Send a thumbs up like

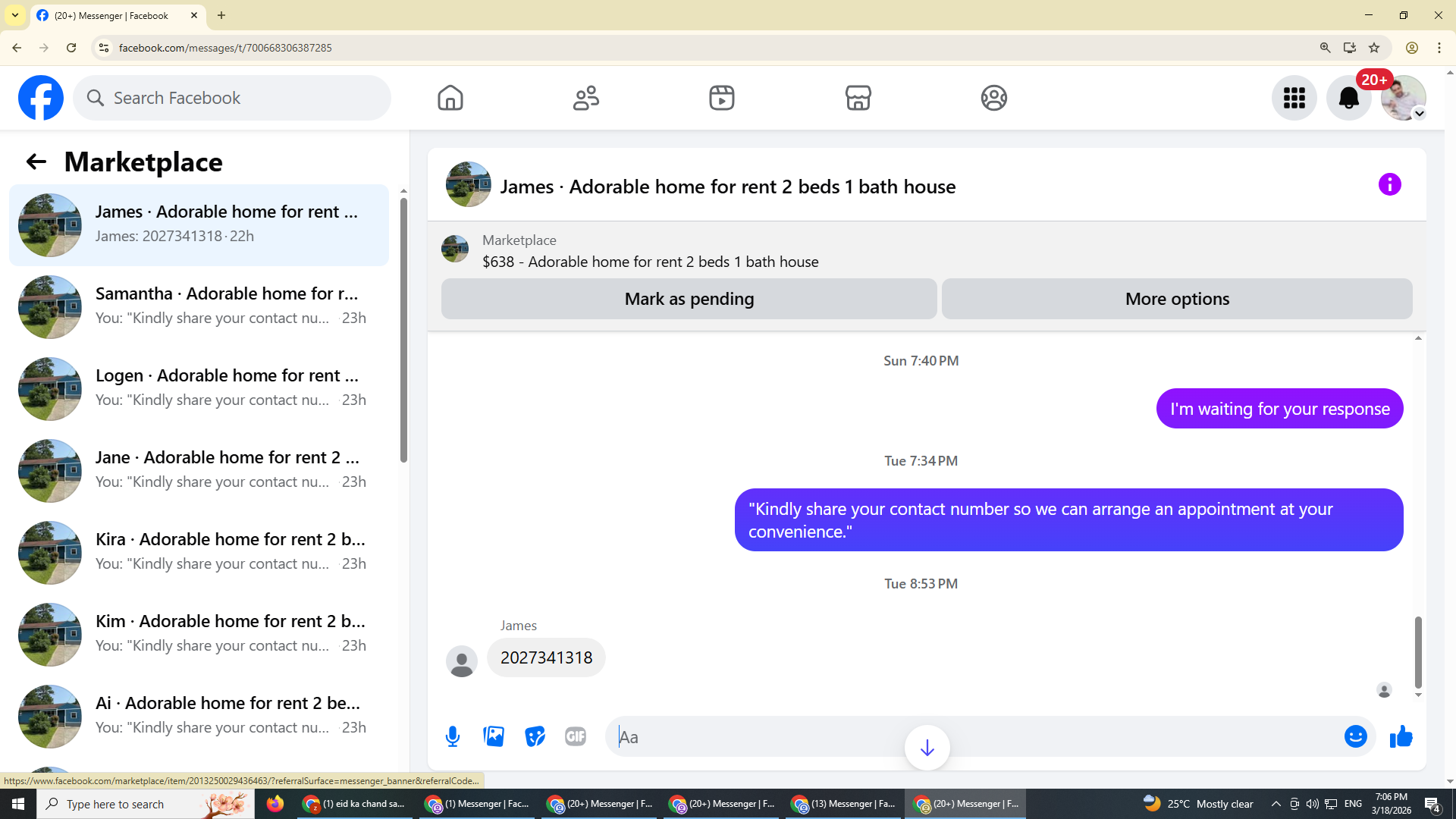[x=1401, y=736]
